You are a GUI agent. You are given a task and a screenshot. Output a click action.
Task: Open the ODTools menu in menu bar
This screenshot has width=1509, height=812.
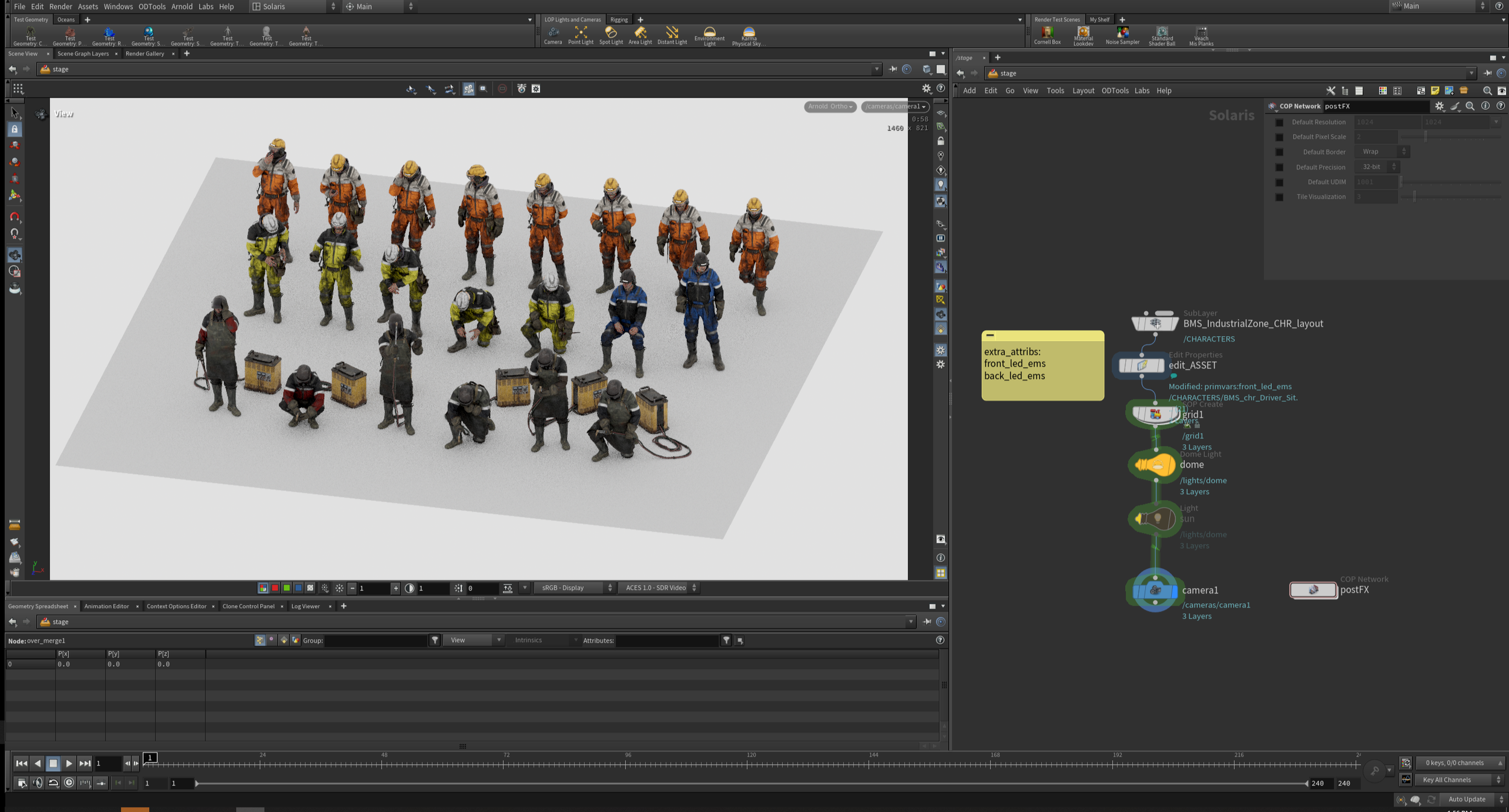click(152, 7)
